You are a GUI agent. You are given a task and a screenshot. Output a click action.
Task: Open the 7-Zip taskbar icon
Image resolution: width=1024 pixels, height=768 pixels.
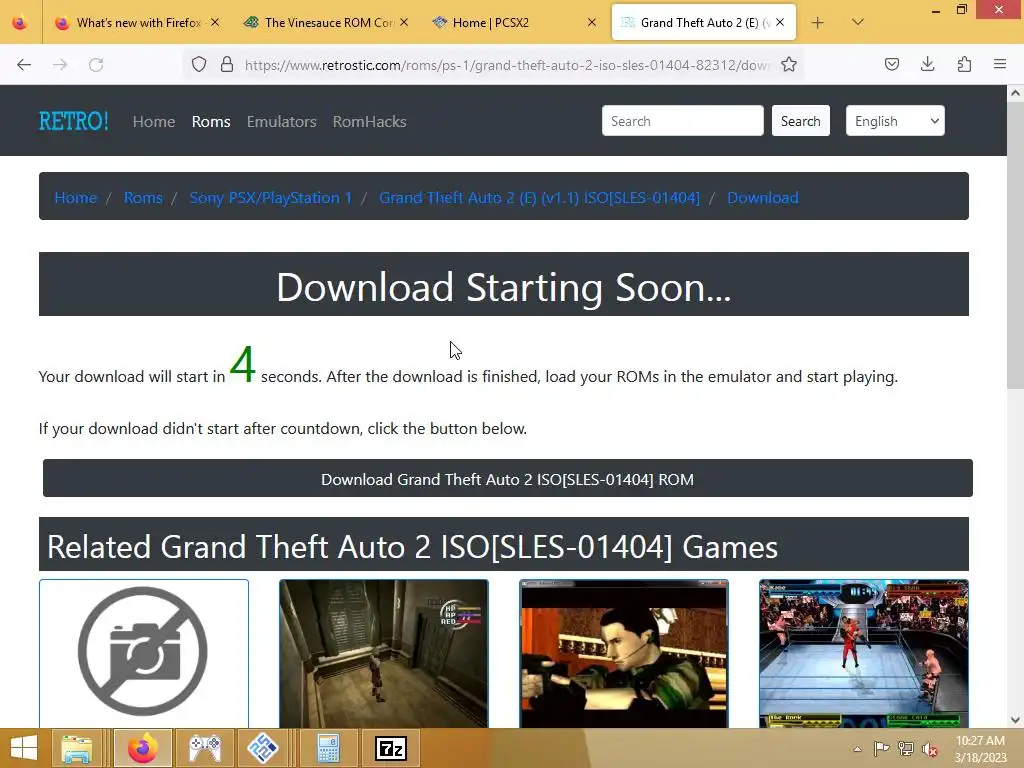point(391,748)
